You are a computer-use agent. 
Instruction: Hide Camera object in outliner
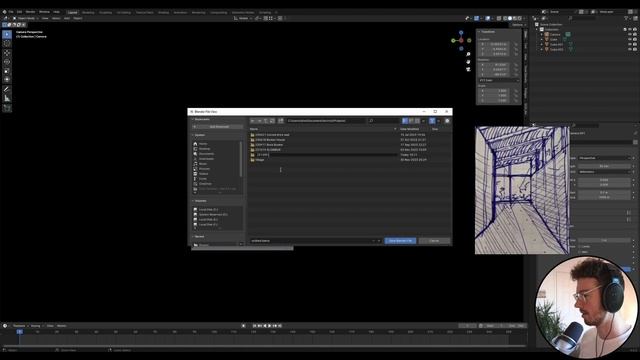630,35
